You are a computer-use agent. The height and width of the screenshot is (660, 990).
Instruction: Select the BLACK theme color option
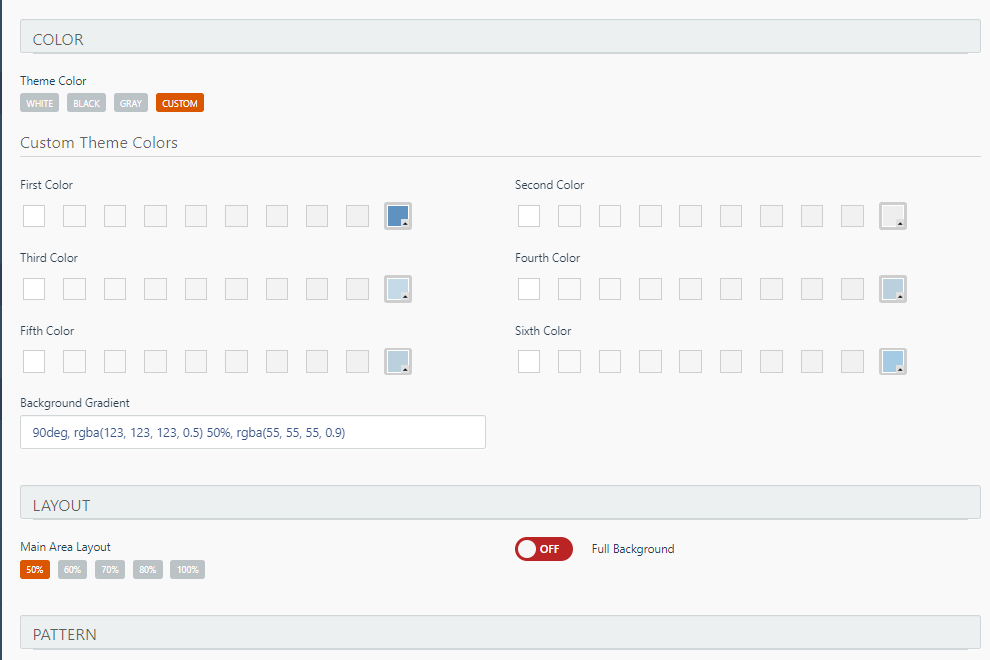86,103
